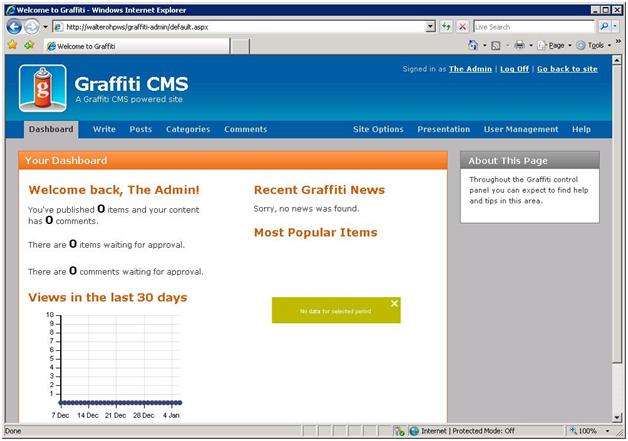
Task: Click the Done status bar text
Action: point(13,431)
